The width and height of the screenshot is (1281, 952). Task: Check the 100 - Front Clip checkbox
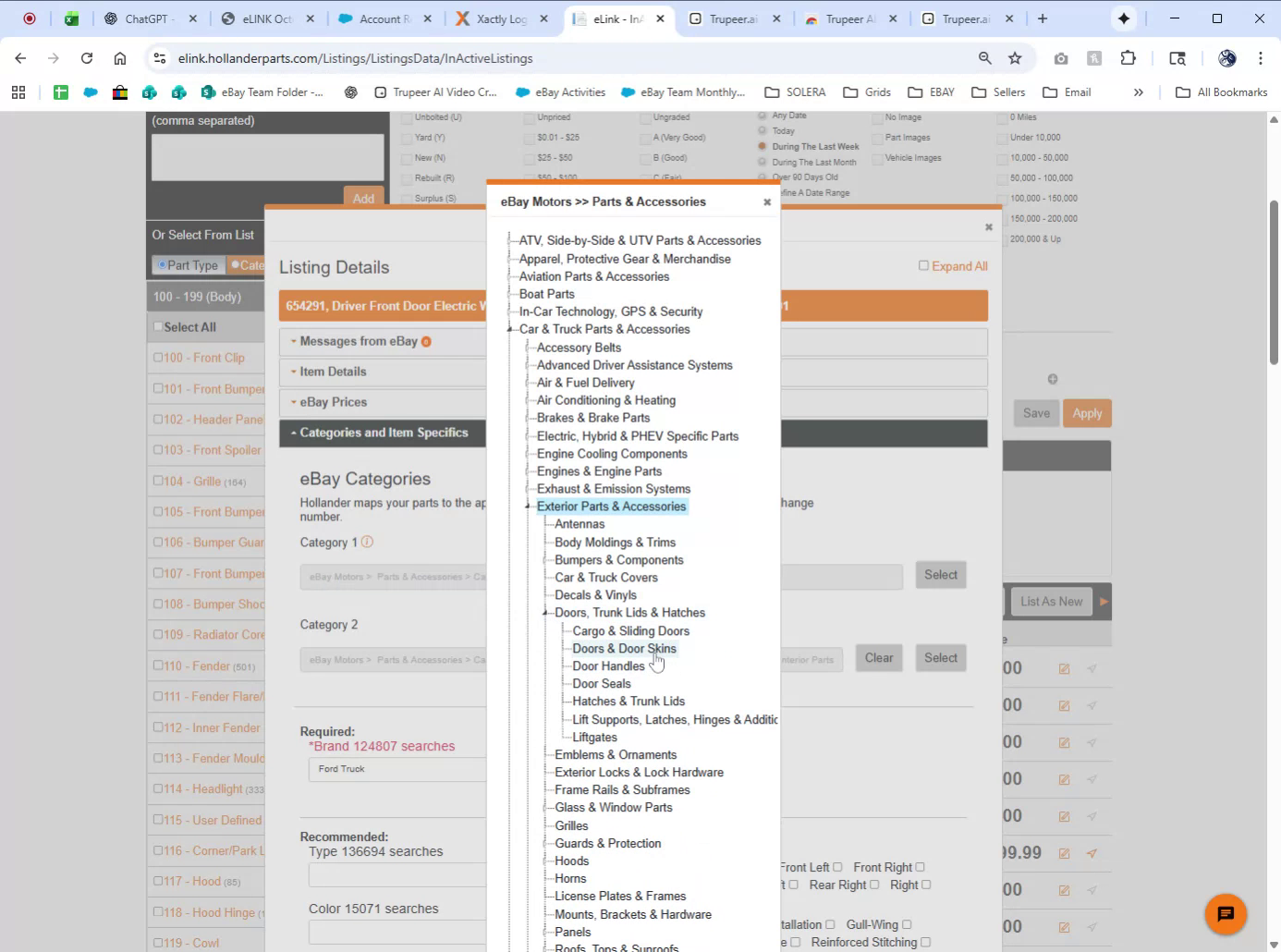pyautogui.click(x=158, y=357)
